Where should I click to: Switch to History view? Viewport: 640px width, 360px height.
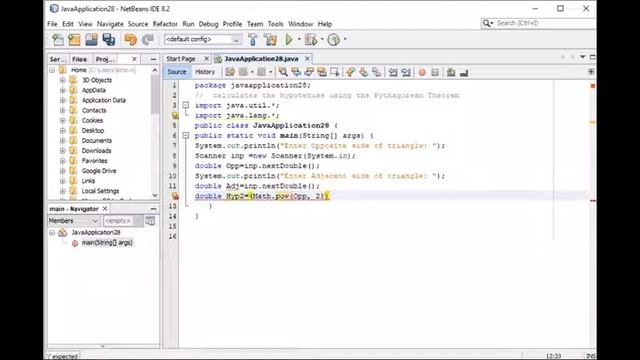coord(205,72)
